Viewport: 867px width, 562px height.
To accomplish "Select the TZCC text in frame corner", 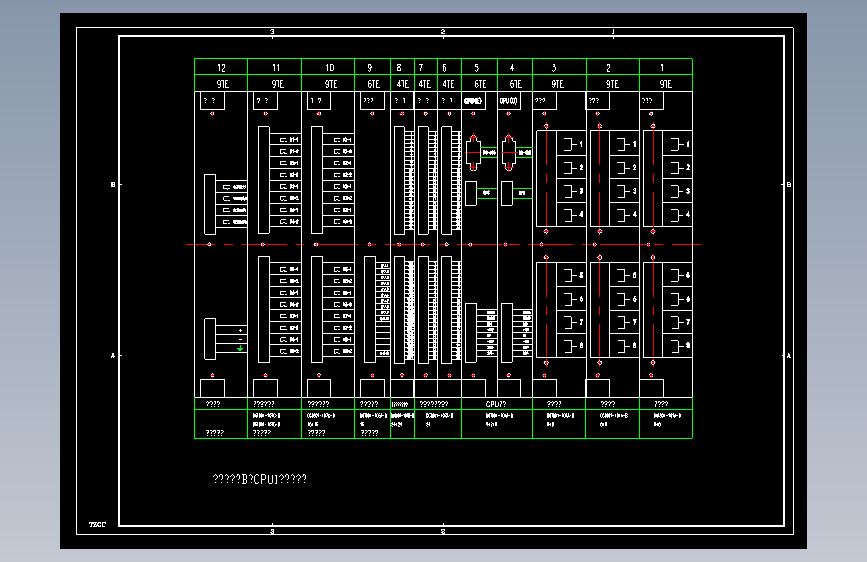I will tap(97, 524).
